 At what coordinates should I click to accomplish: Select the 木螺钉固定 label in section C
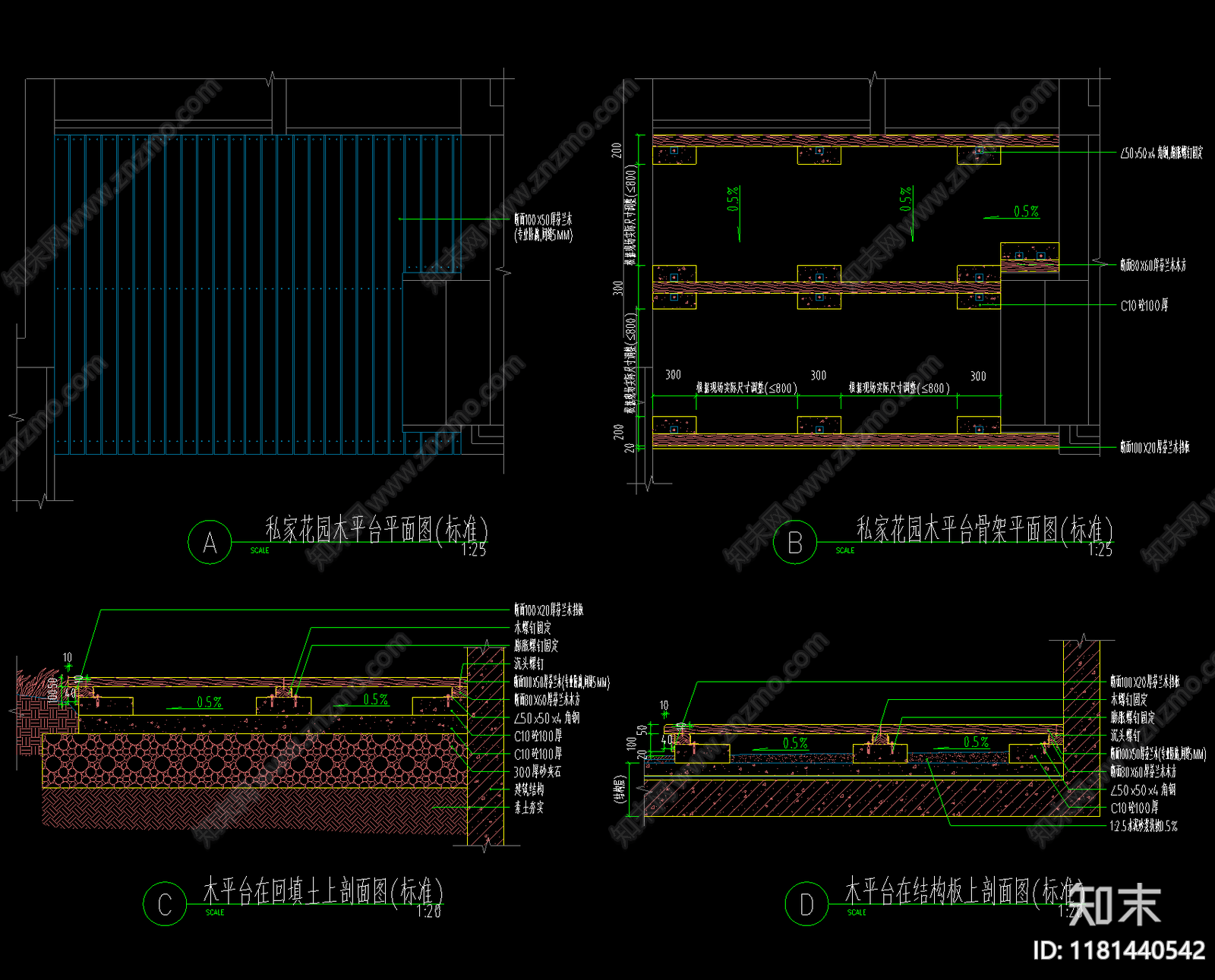point(533,628)
